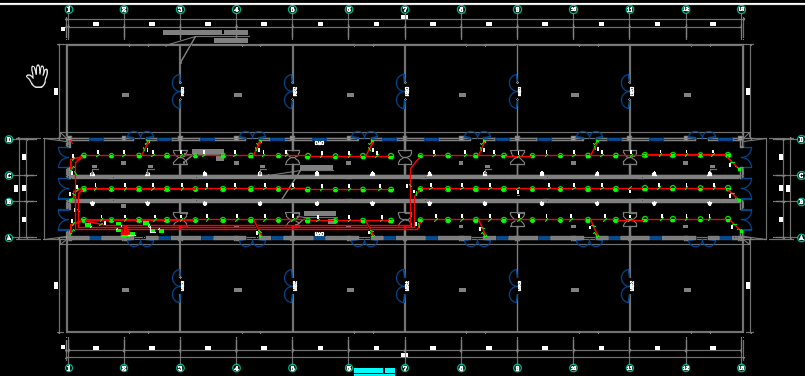The height and width of the screenshot is (376, 805).
Task: Pick axis bubble B on the right side
Action: click(801, 202)
